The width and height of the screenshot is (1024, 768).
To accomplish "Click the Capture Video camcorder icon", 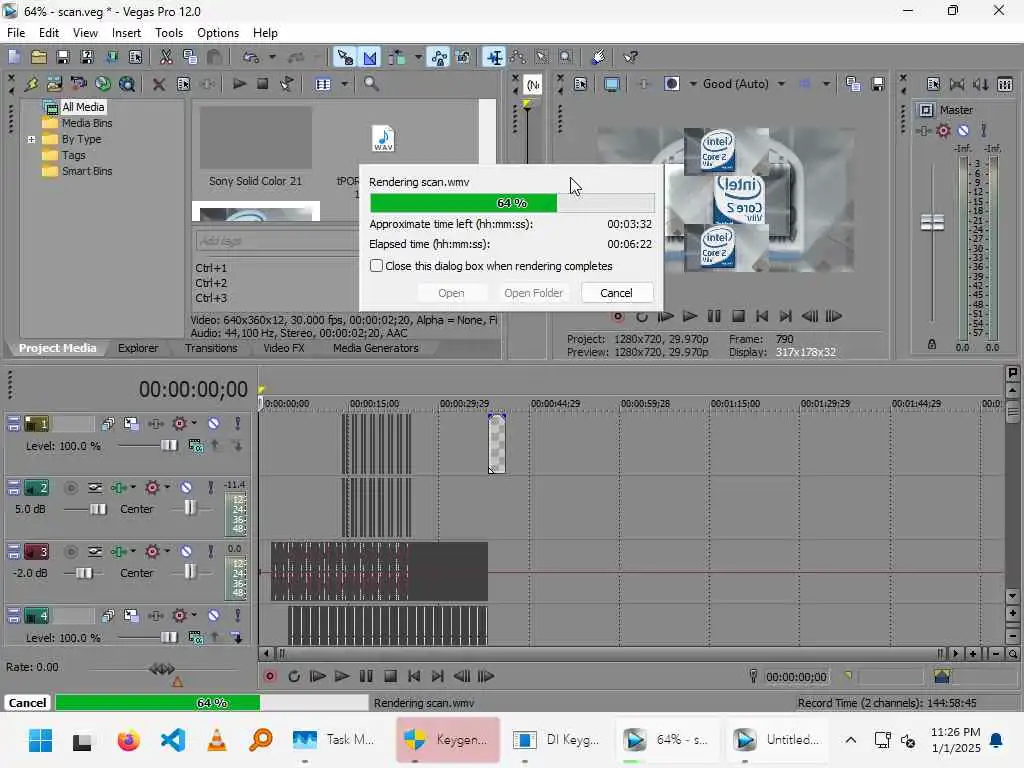I will (x=79, y=84).
